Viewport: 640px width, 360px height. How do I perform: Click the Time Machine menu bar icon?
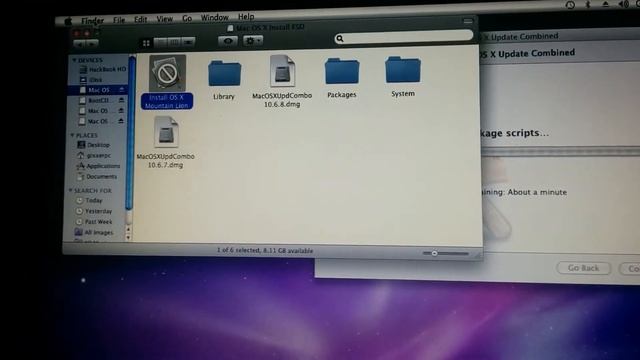pyautogui.click(x=570, y=4)
